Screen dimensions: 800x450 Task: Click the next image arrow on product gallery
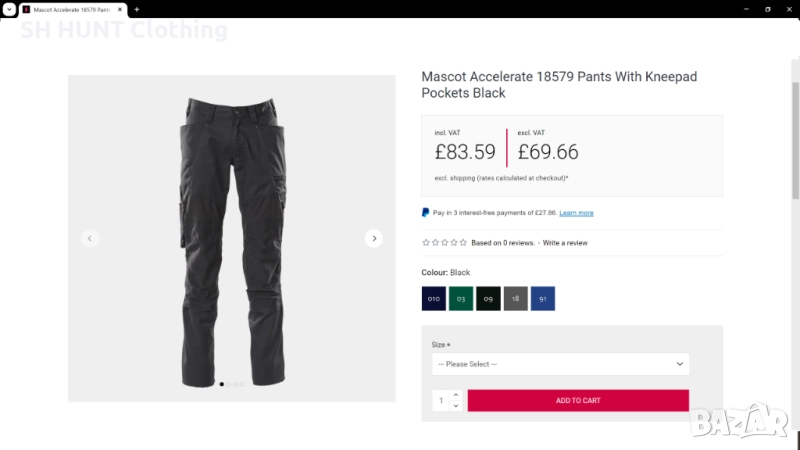373,238
